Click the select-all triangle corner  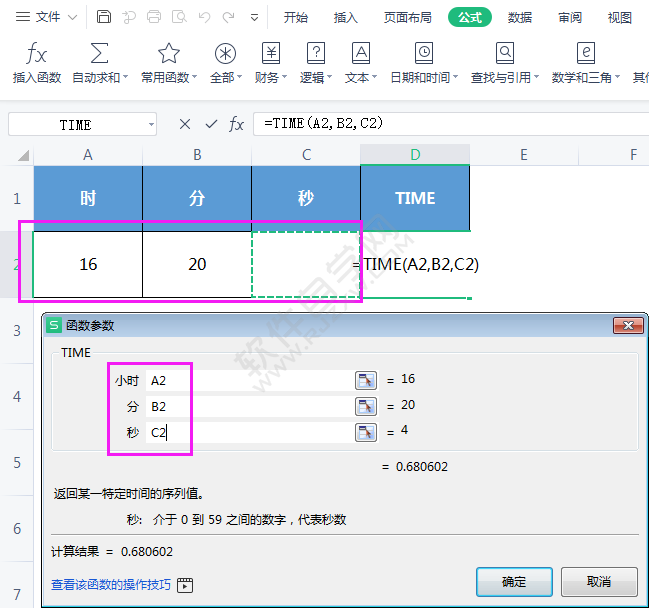click(23, 155)
